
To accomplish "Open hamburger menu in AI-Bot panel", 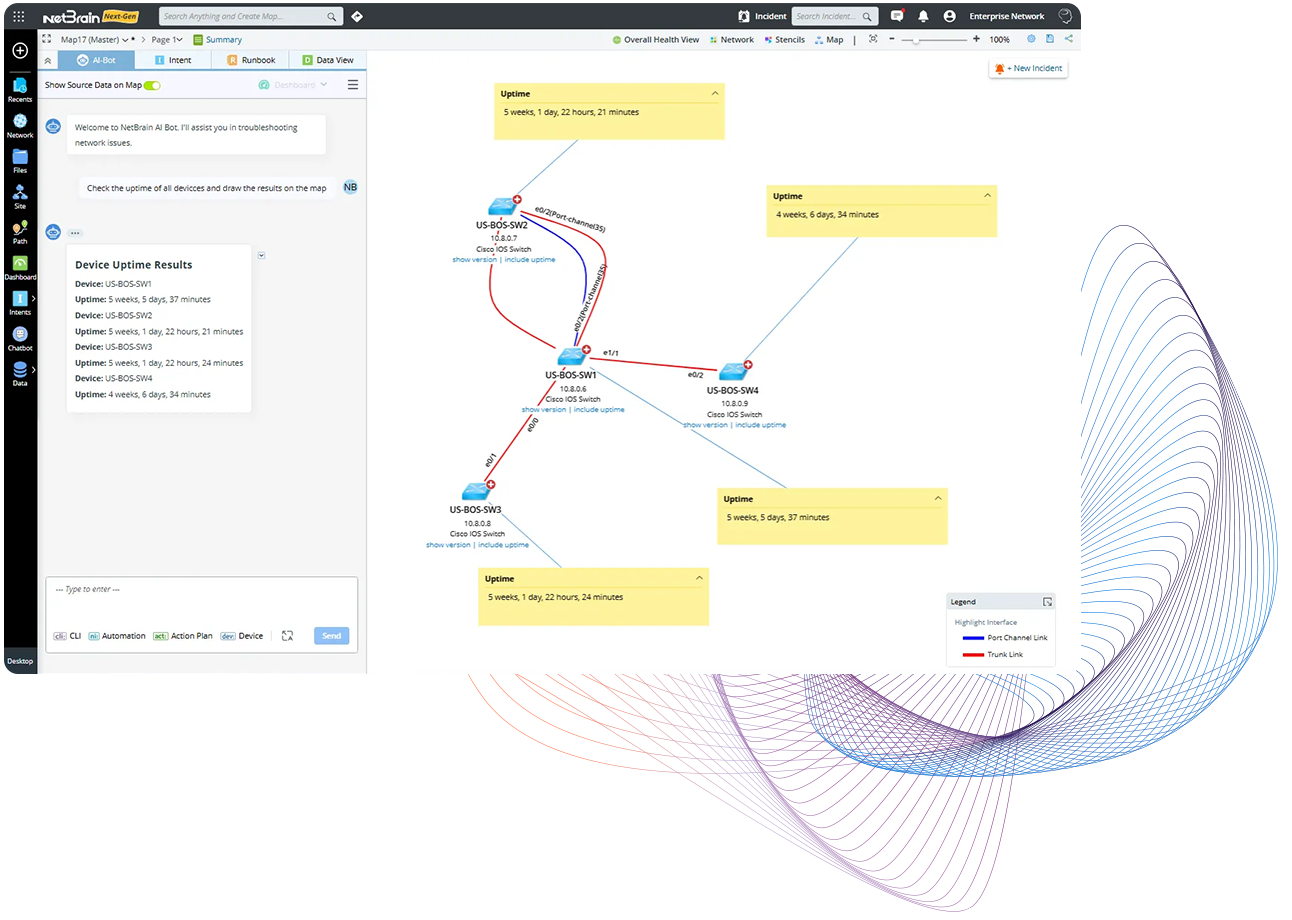I will pos(353,85).
